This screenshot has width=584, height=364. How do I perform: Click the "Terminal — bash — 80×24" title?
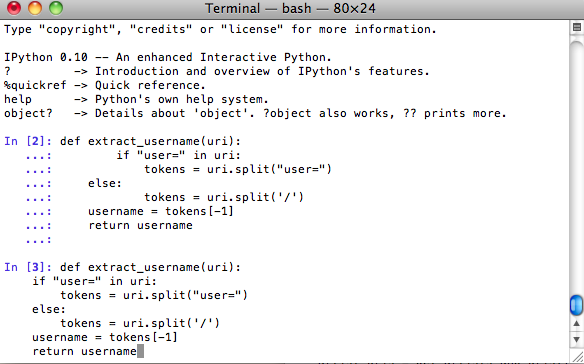click(290, 8)
